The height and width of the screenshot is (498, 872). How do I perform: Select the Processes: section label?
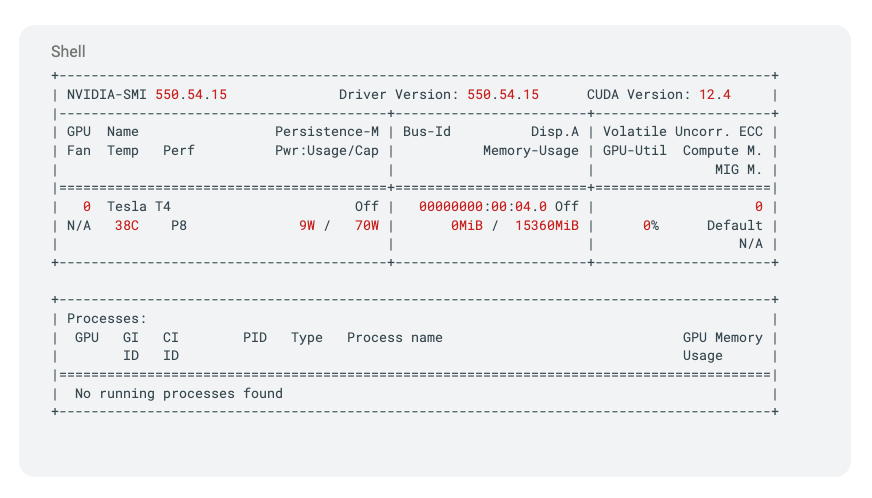click(x=106, y=319)
